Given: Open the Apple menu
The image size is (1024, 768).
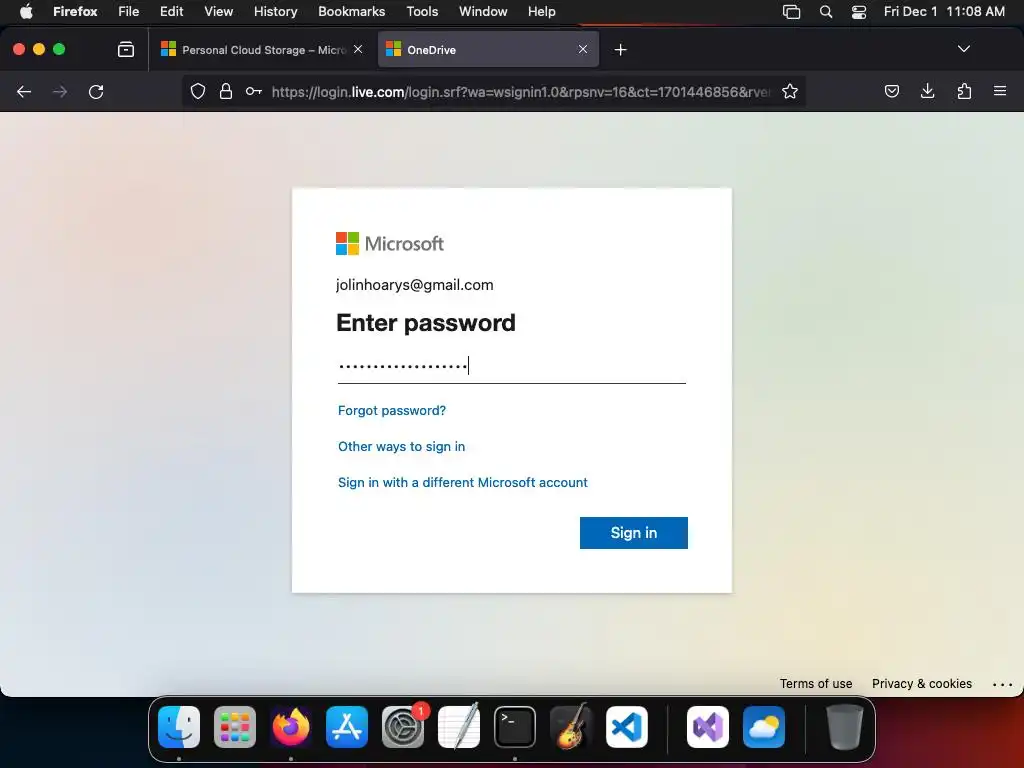Looking at the screenshot, I should point(26,12).
